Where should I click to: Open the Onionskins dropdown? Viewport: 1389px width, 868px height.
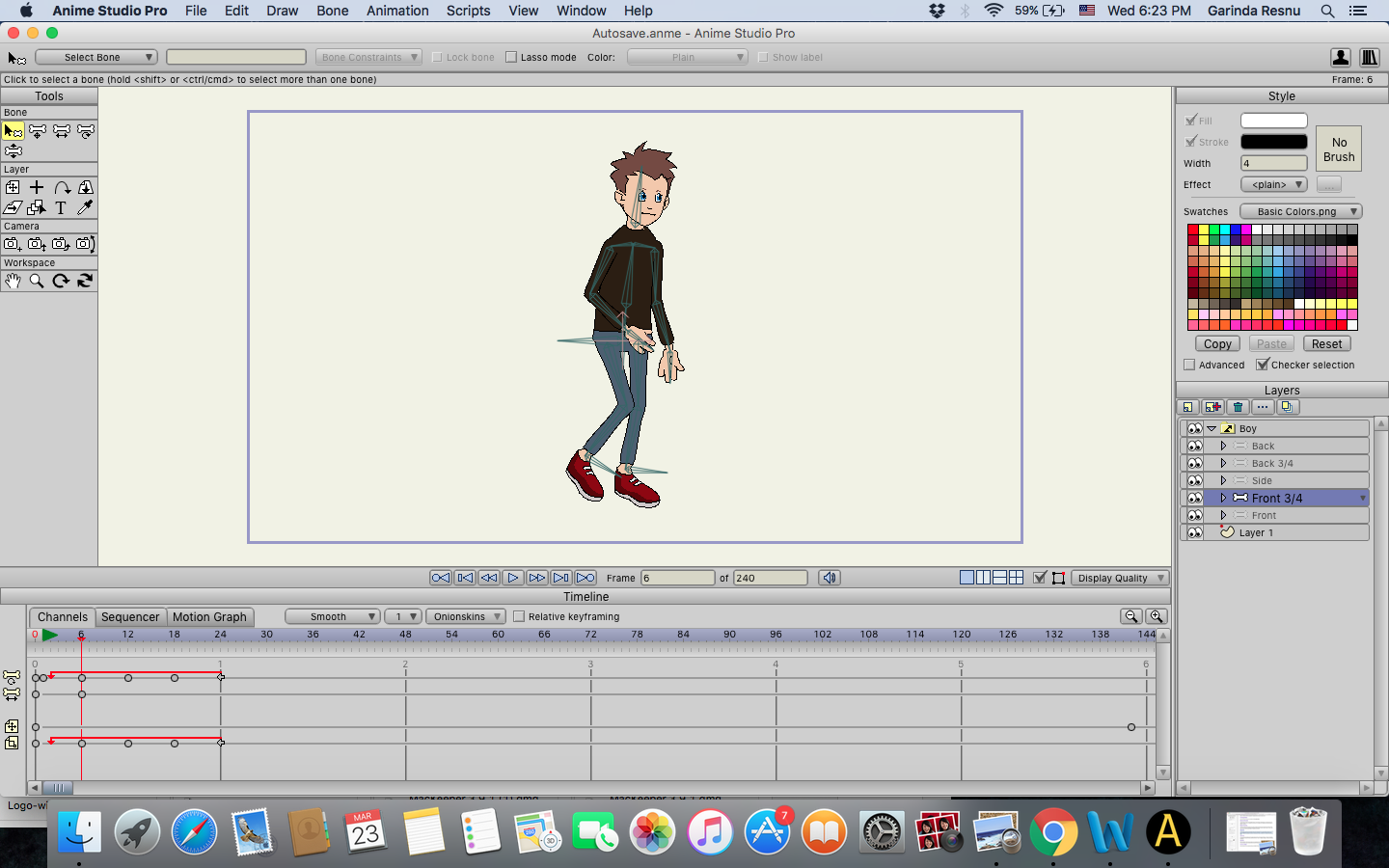point(466,616)
